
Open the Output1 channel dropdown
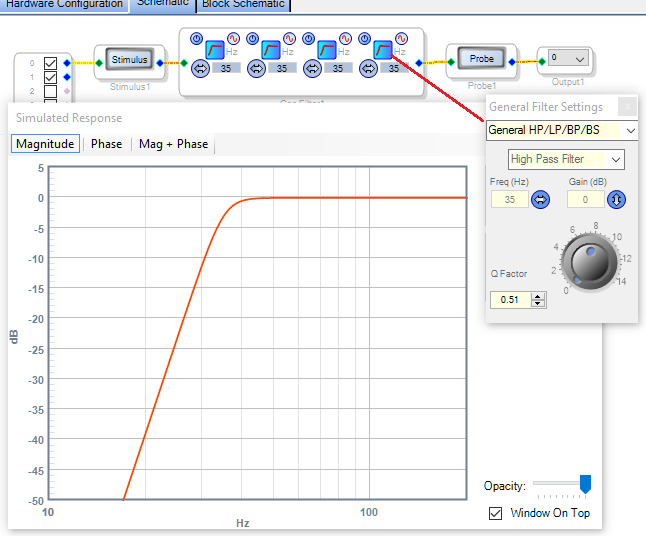568,58
